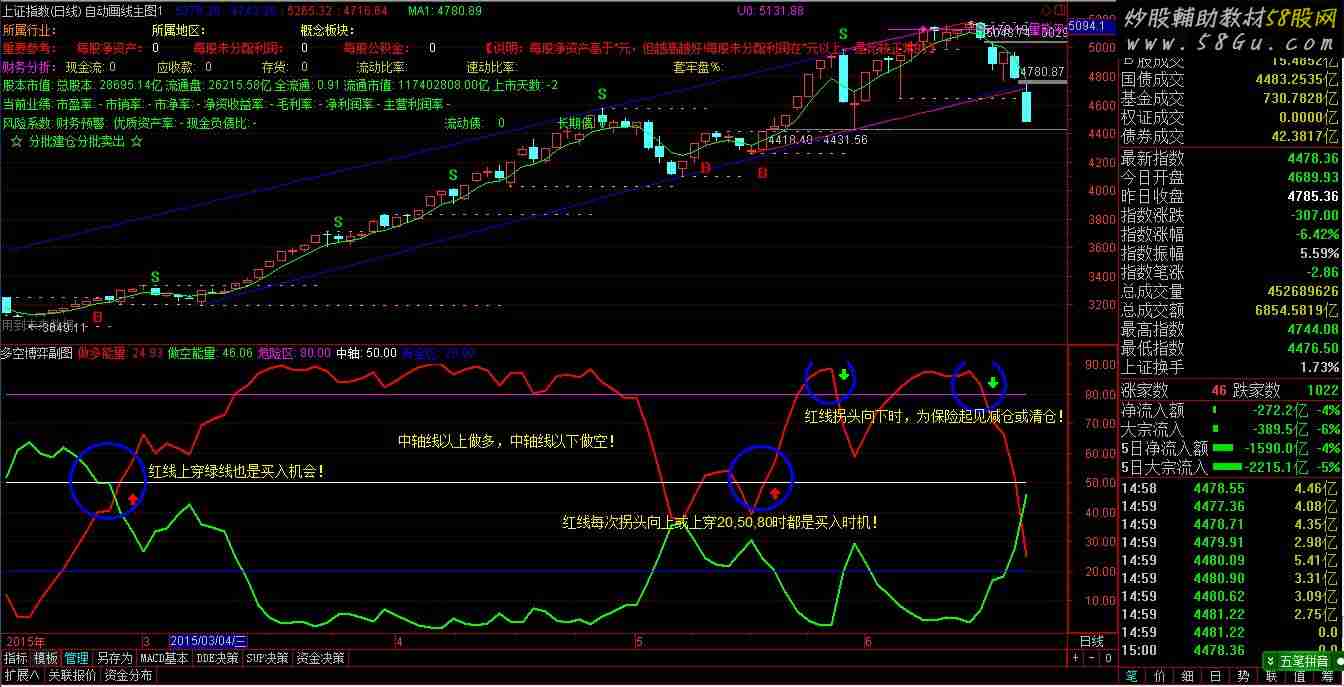Image resolution: width=1344 pixels, height=687 pixels.
Task: Select the 资金决策 tab
Action: pos(321,658)
